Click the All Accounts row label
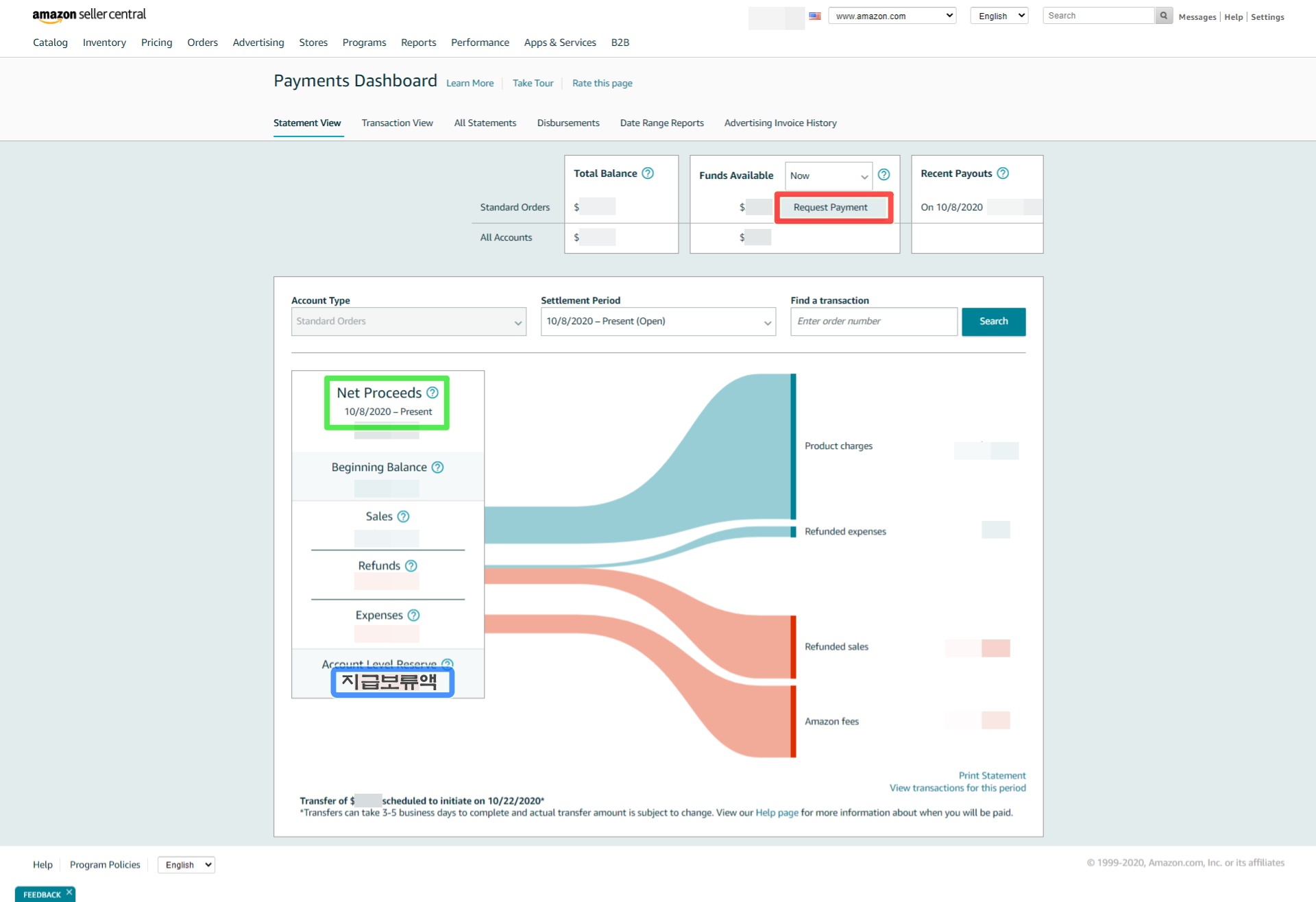This screenshot has height=902, width=1316. (x=506, y=237)
